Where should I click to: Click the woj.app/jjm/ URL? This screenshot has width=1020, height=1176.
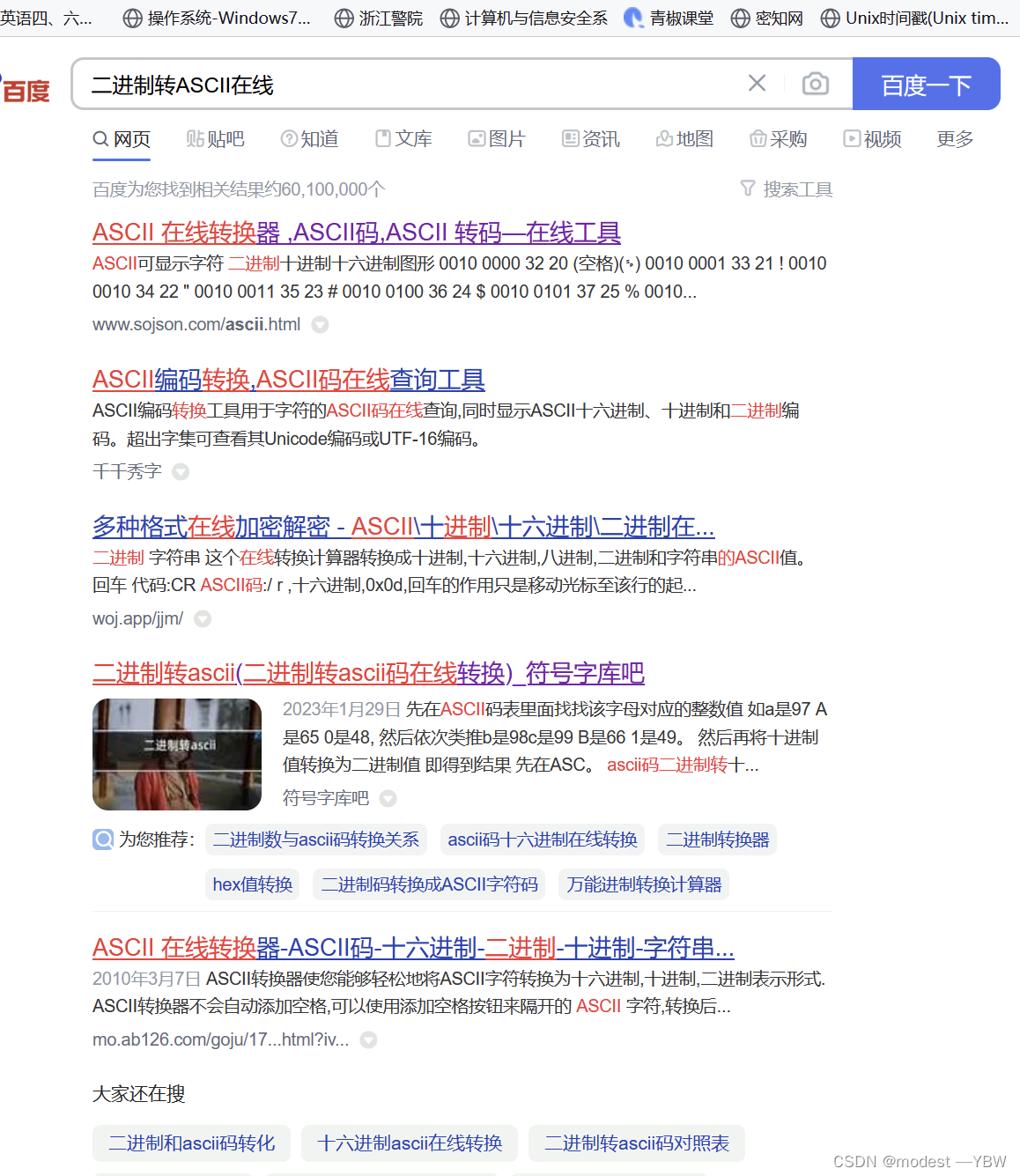137,618
